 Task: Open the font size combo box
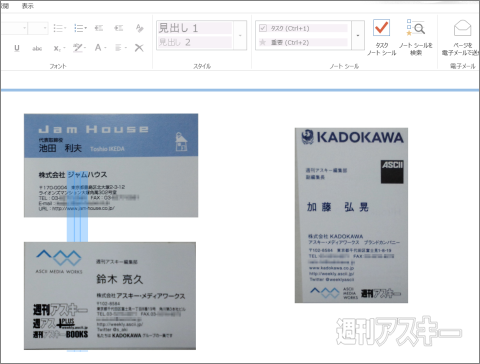(x=38, y=28)
